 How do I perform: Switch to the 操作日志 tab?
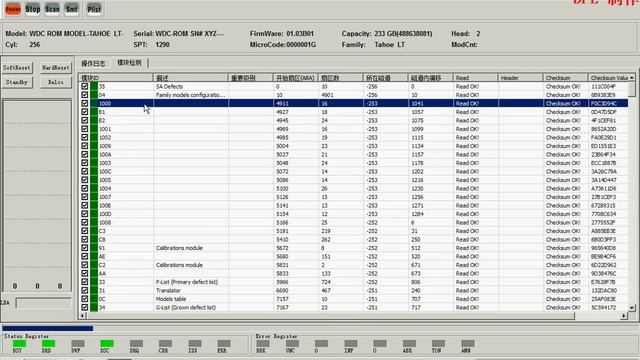tap(93, 63)
